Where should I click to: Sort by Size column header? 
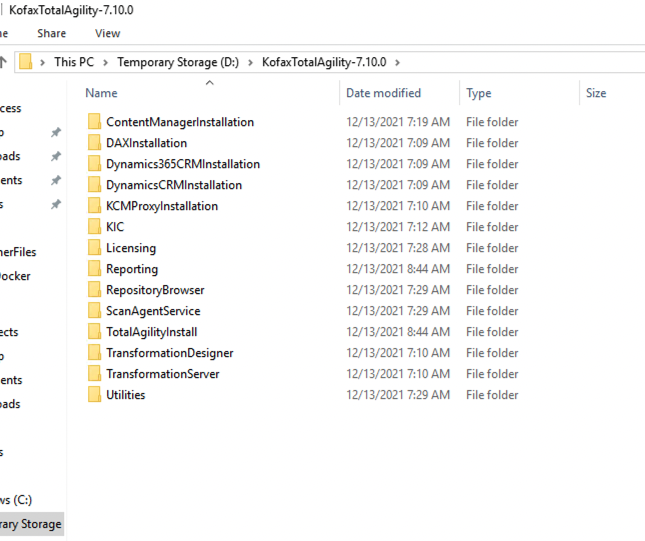click(x=596, y=93)
